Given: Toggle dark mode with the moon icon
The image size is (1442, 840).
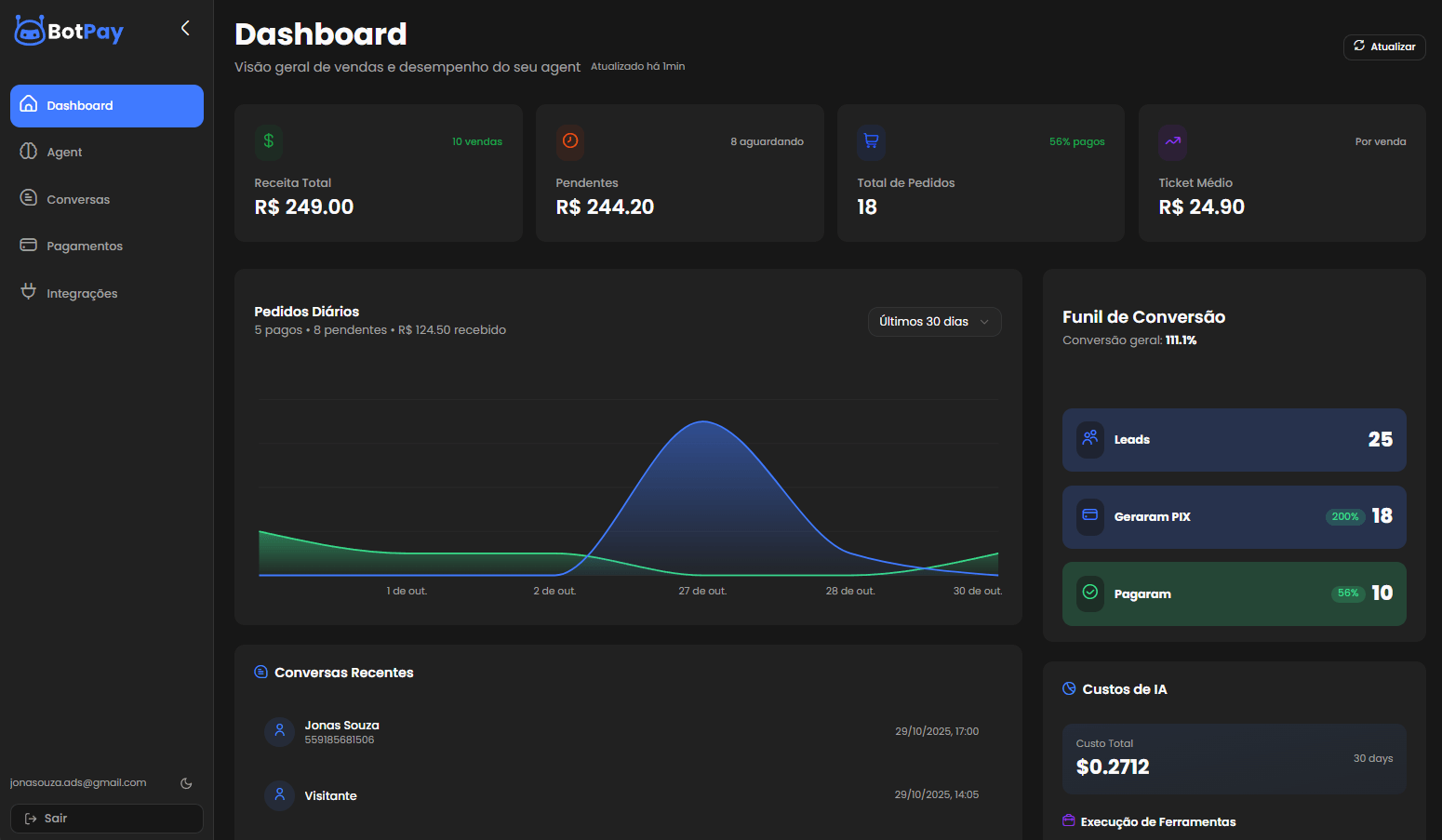Looking at the screenshot, I should 185,782.
